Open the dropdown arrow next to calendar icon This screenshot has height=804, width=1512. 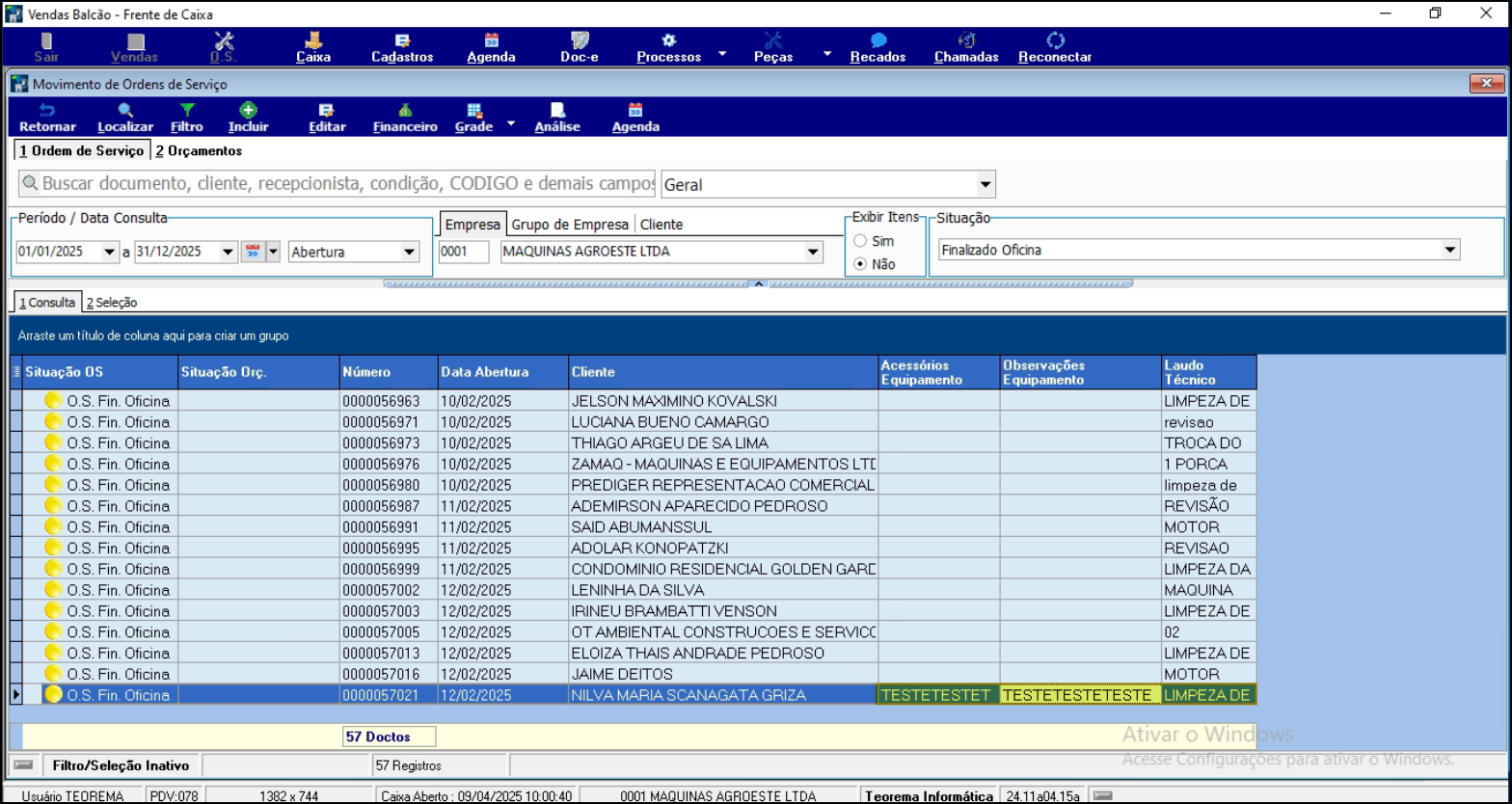[272, 252]
